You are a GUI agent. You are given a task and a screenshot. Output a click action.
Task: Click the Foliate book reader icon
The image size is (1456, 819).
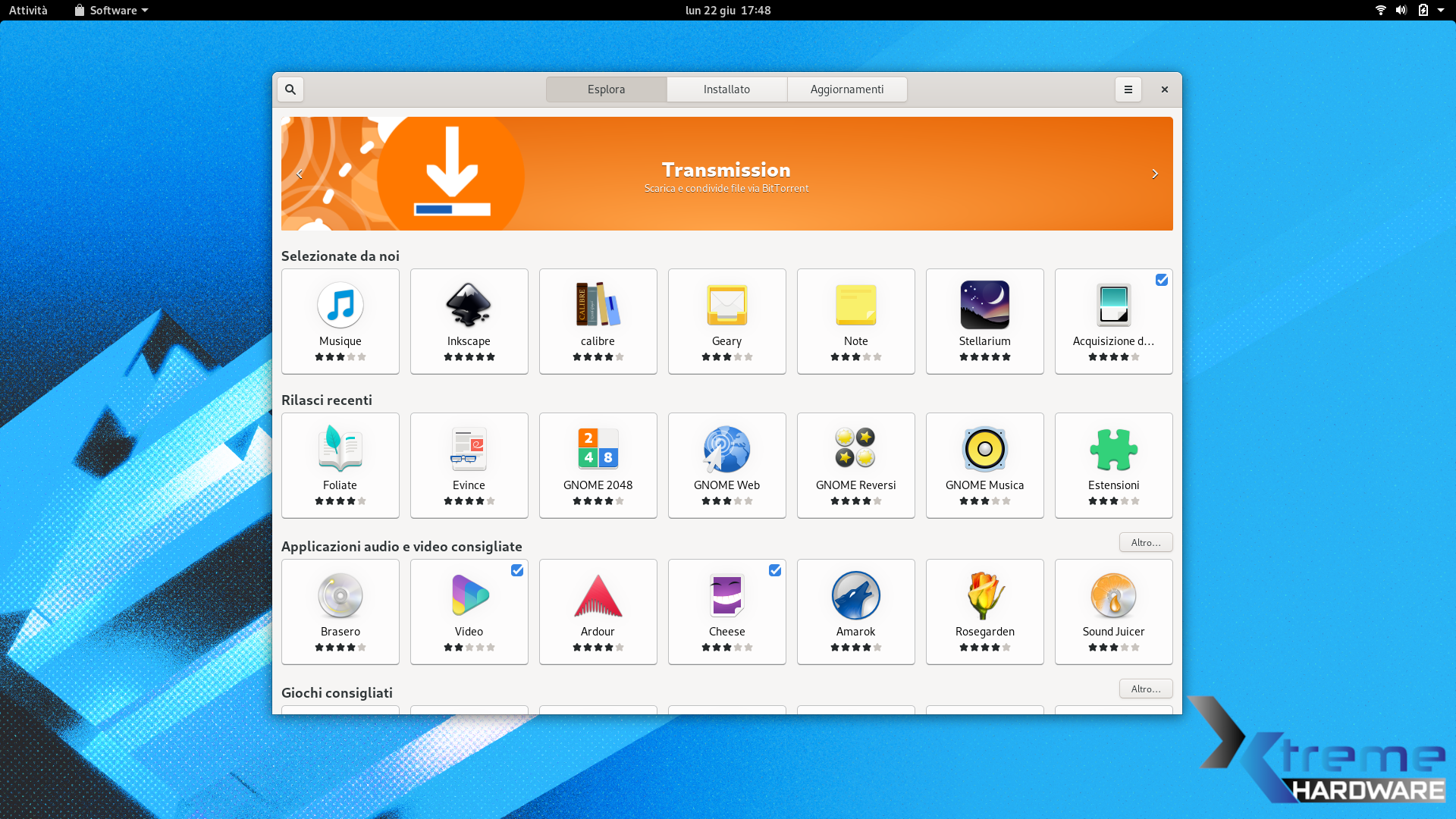(x=340, y=449)
